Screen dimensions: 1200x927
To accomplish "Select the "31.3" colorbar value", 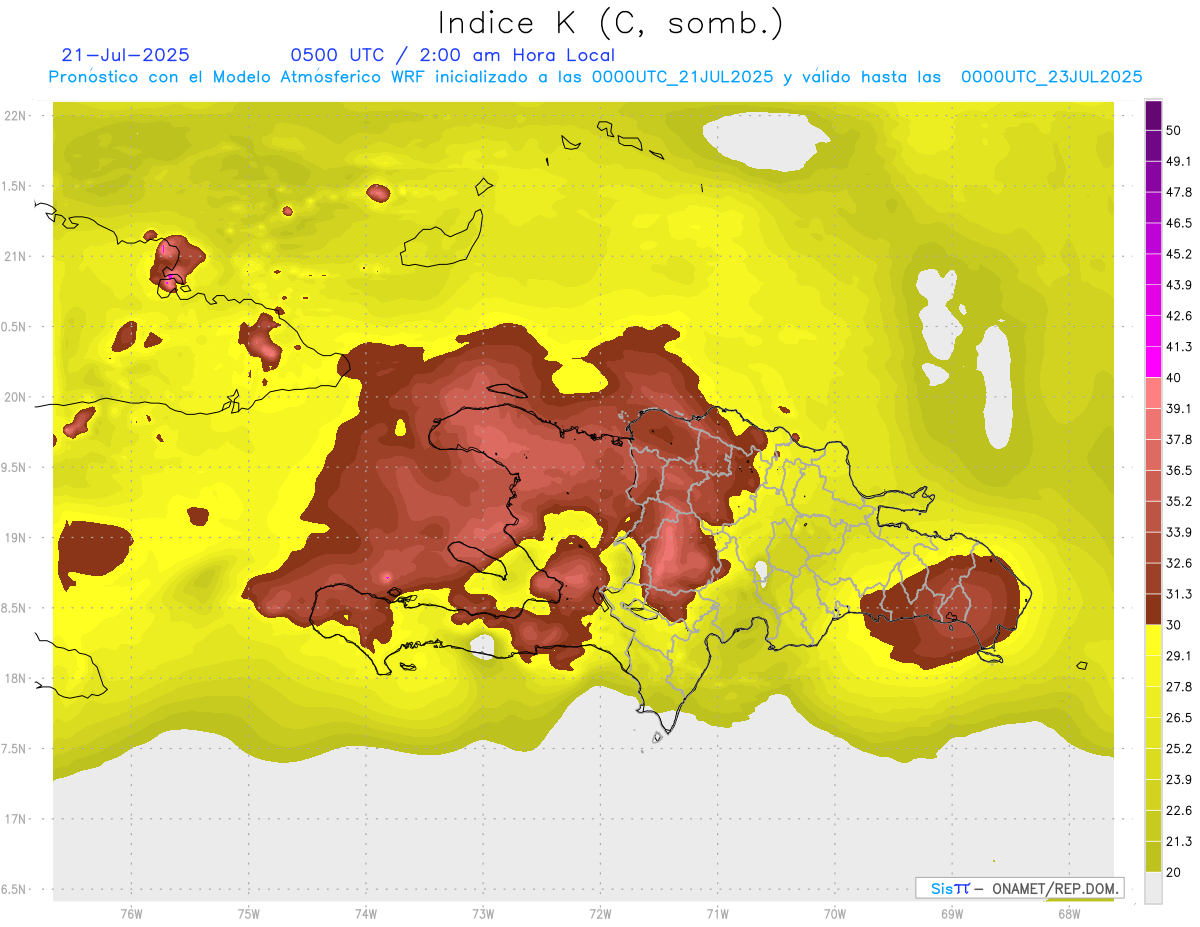I will [x=1179, y=594].
